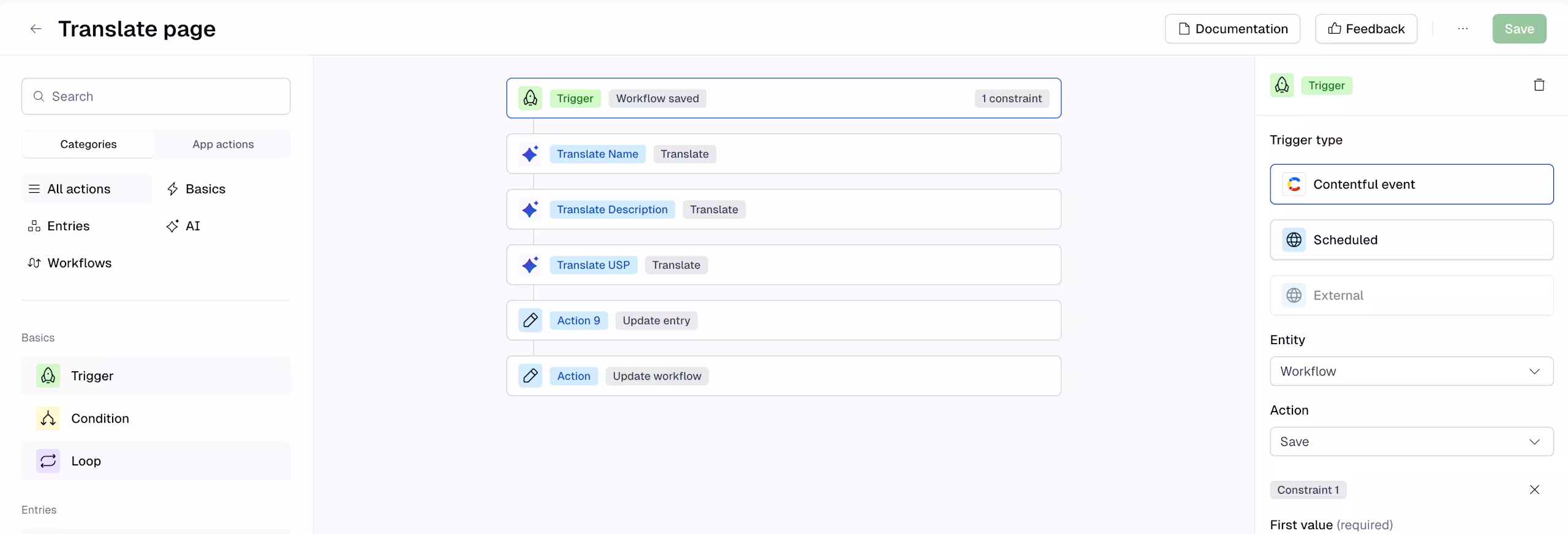Open the Action dropdown showing Save

pos(1411,442)
